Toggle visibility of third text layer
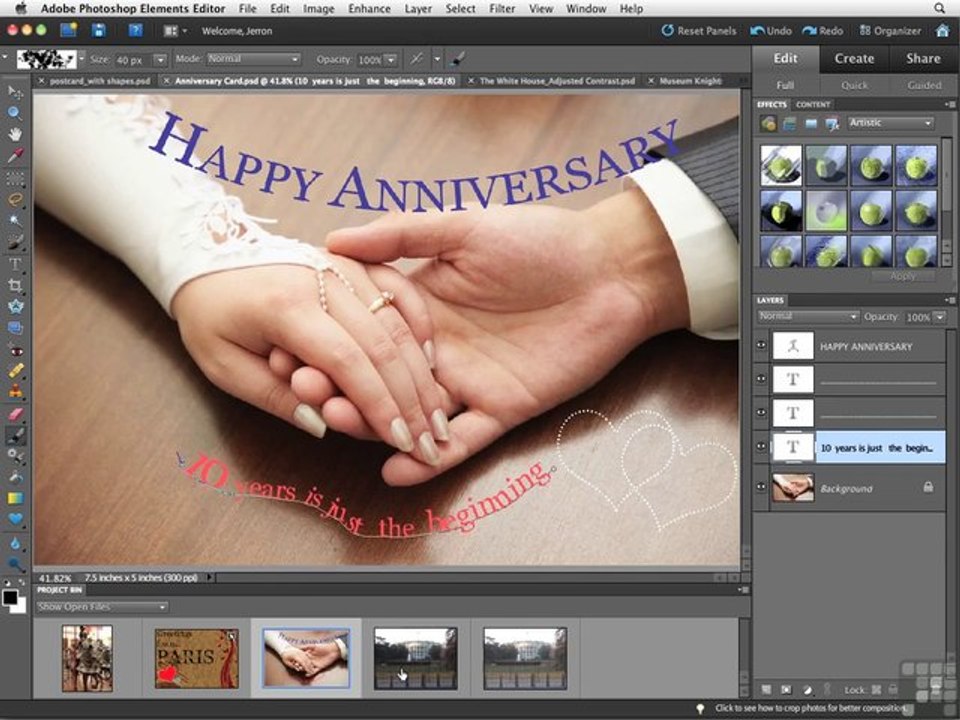Screen dimensions: 960x720 761,413
